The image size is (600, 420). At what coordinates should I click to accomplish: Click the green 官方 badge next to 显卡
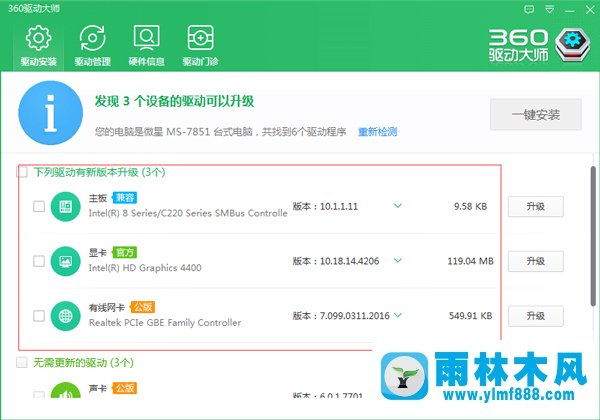pos(124,252)
